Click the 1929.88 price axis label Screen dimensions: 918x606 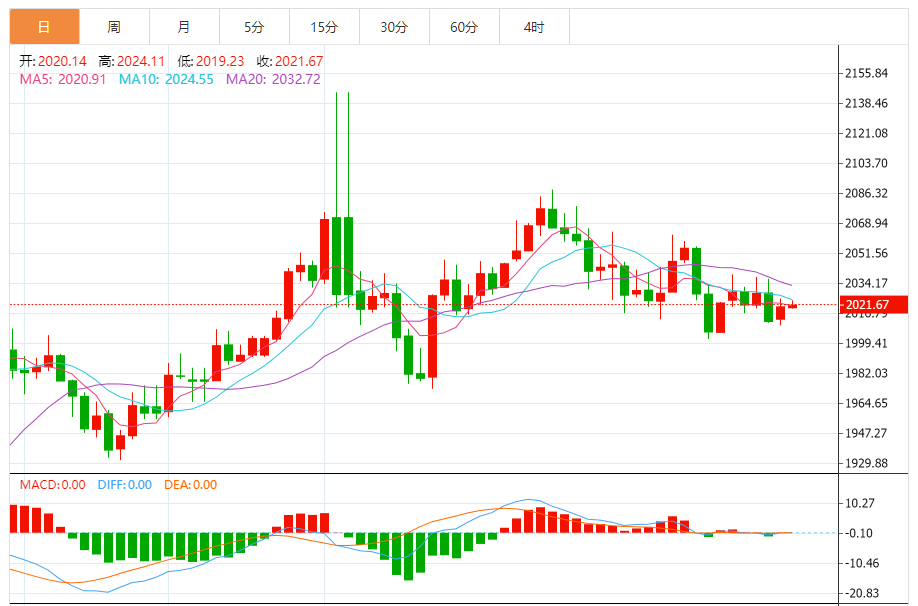866,463
